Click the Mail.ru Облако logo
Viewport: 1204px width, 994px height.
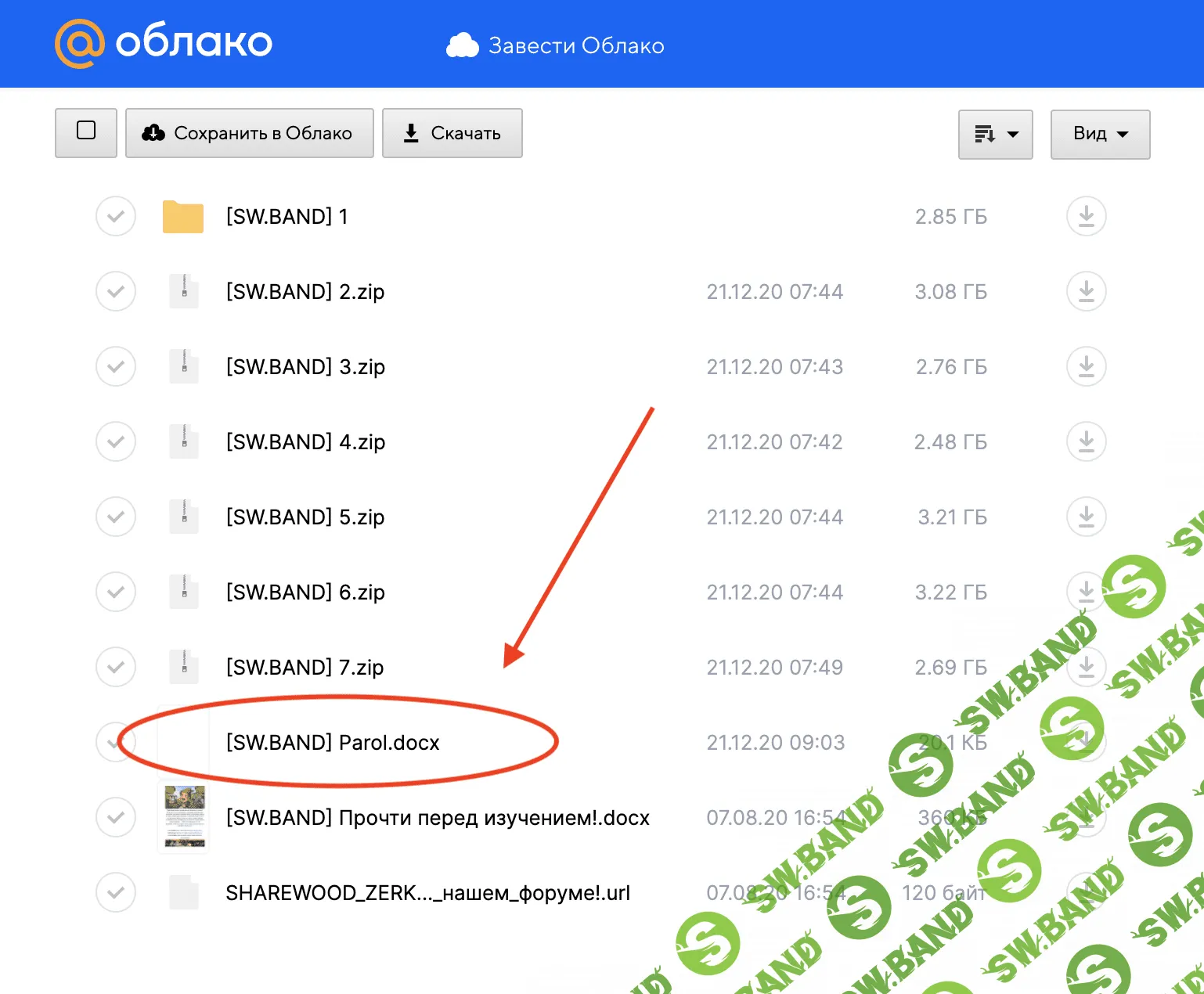coord(164,43)
